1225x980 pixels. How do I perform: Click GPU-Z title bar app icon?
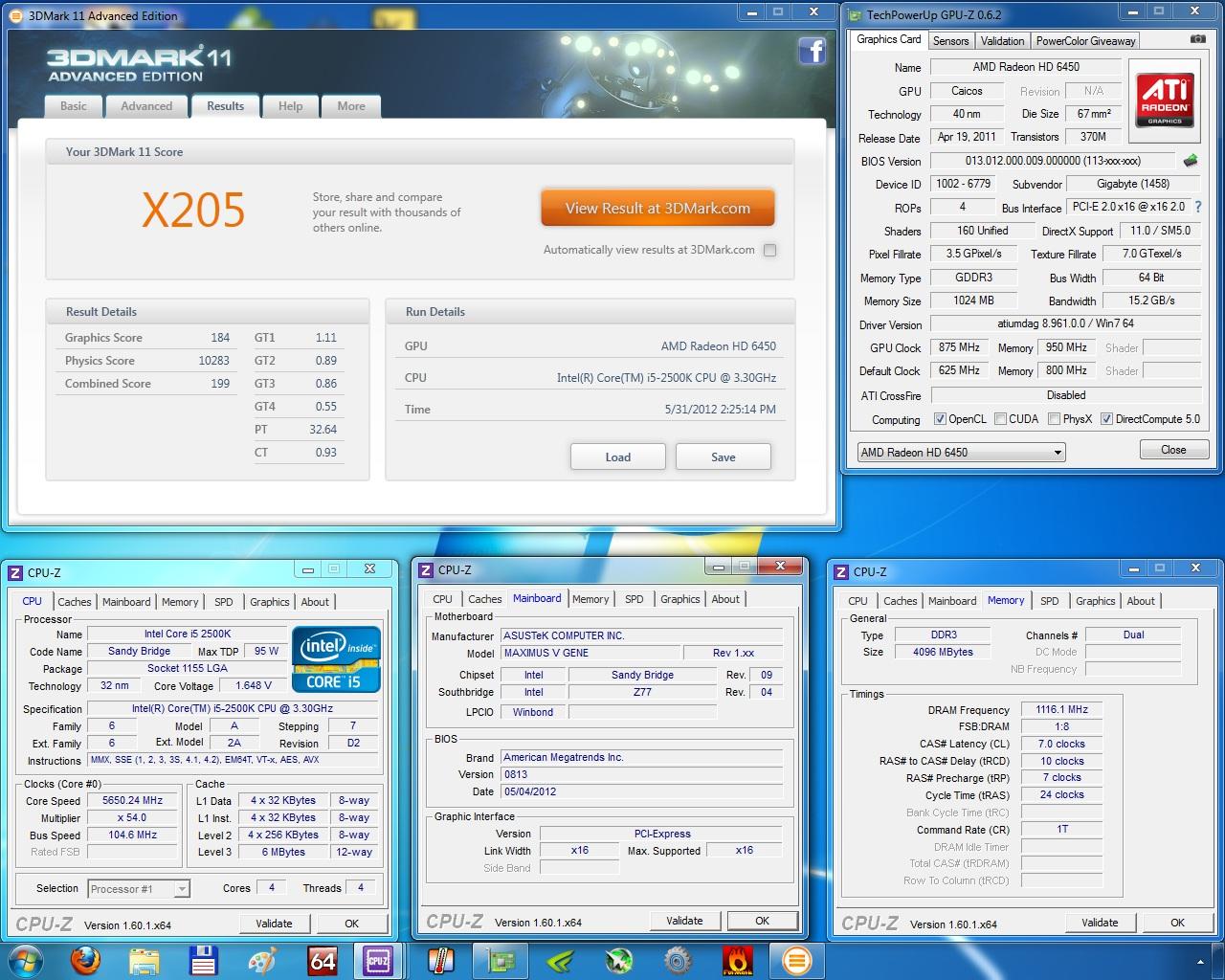click(x=855, y=14)
